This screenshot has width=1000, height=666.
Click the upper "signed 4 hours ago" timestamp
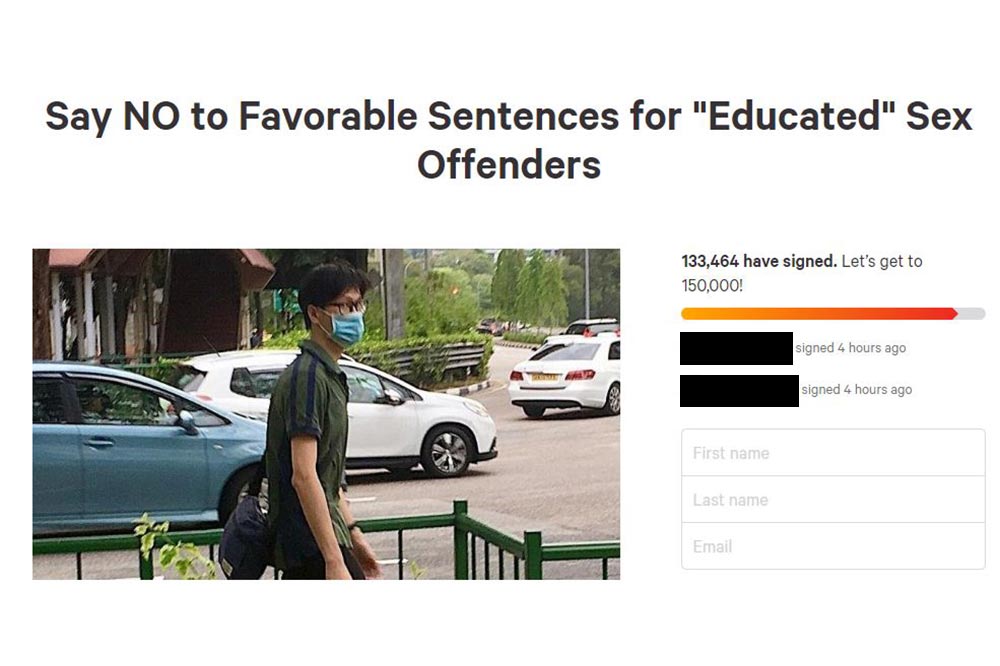tap(850, 348)
